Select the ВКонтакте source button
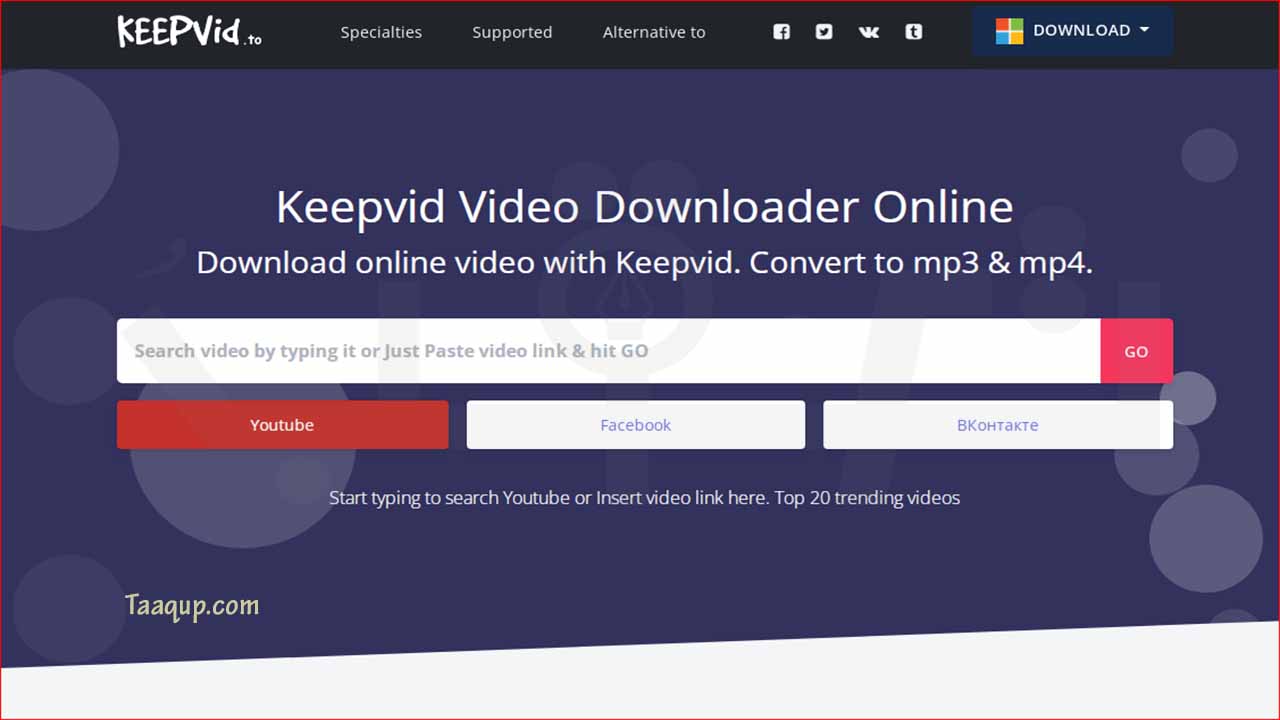1280x720 pixels. point(998,425)
